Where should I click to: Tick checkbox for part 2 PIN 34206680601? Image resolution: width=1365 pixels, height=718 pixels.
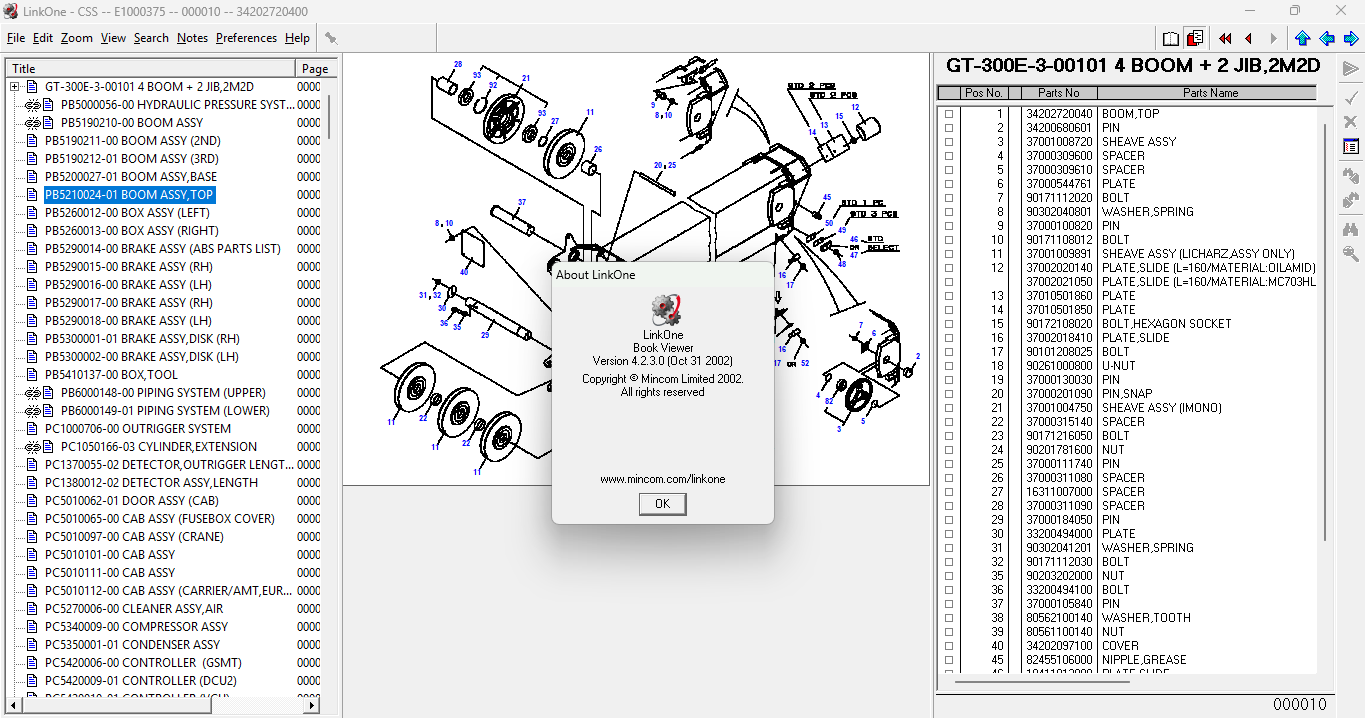click(948, 128)
